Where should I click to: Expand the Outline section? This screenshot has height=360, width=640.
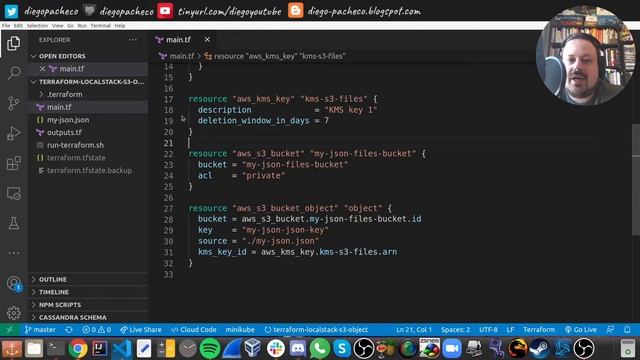pyautogui.click(x=88, y=279)
